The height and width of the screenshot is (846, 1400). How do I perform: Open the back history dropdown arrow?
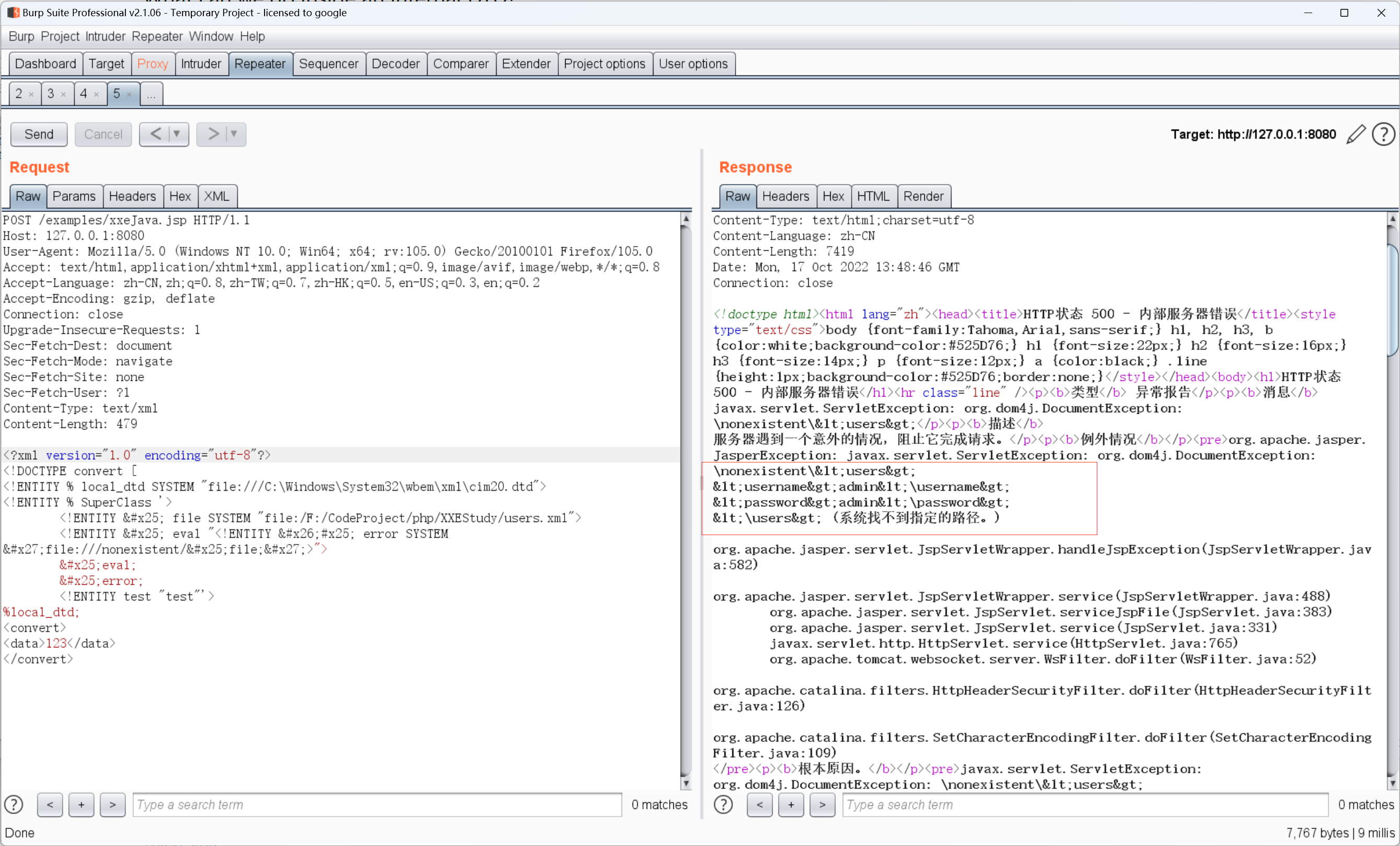[177, 135]
